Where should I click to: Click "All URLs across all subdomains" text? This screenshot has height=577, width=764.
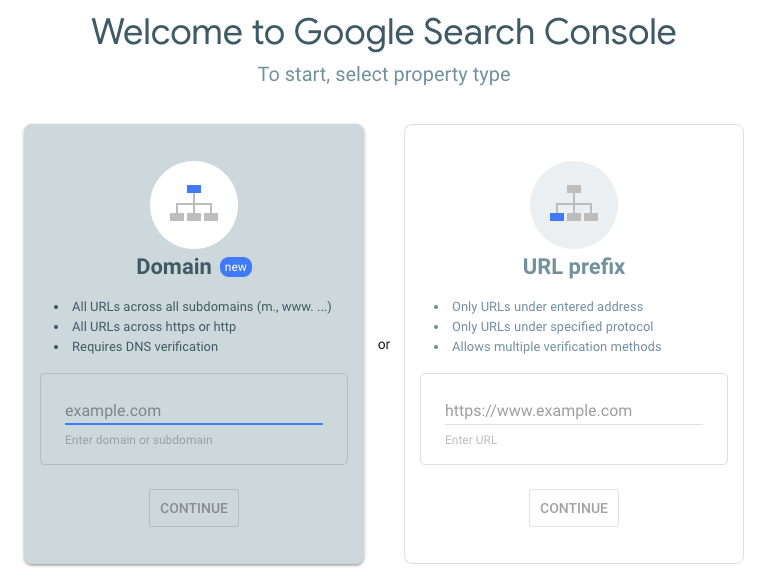[201, 307]
